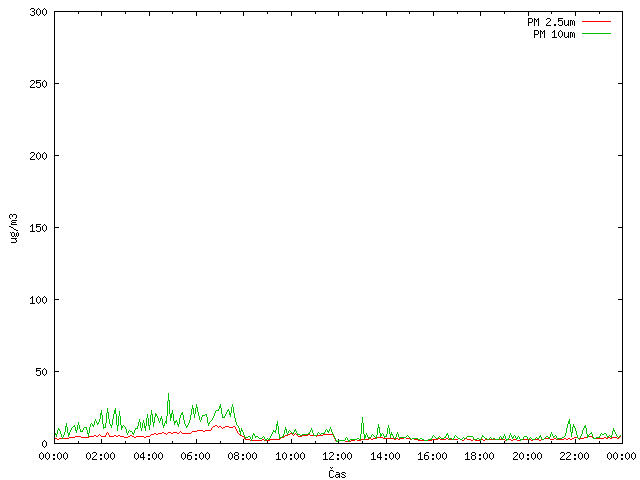Click the 14:00 time label

tap(385, 456)
